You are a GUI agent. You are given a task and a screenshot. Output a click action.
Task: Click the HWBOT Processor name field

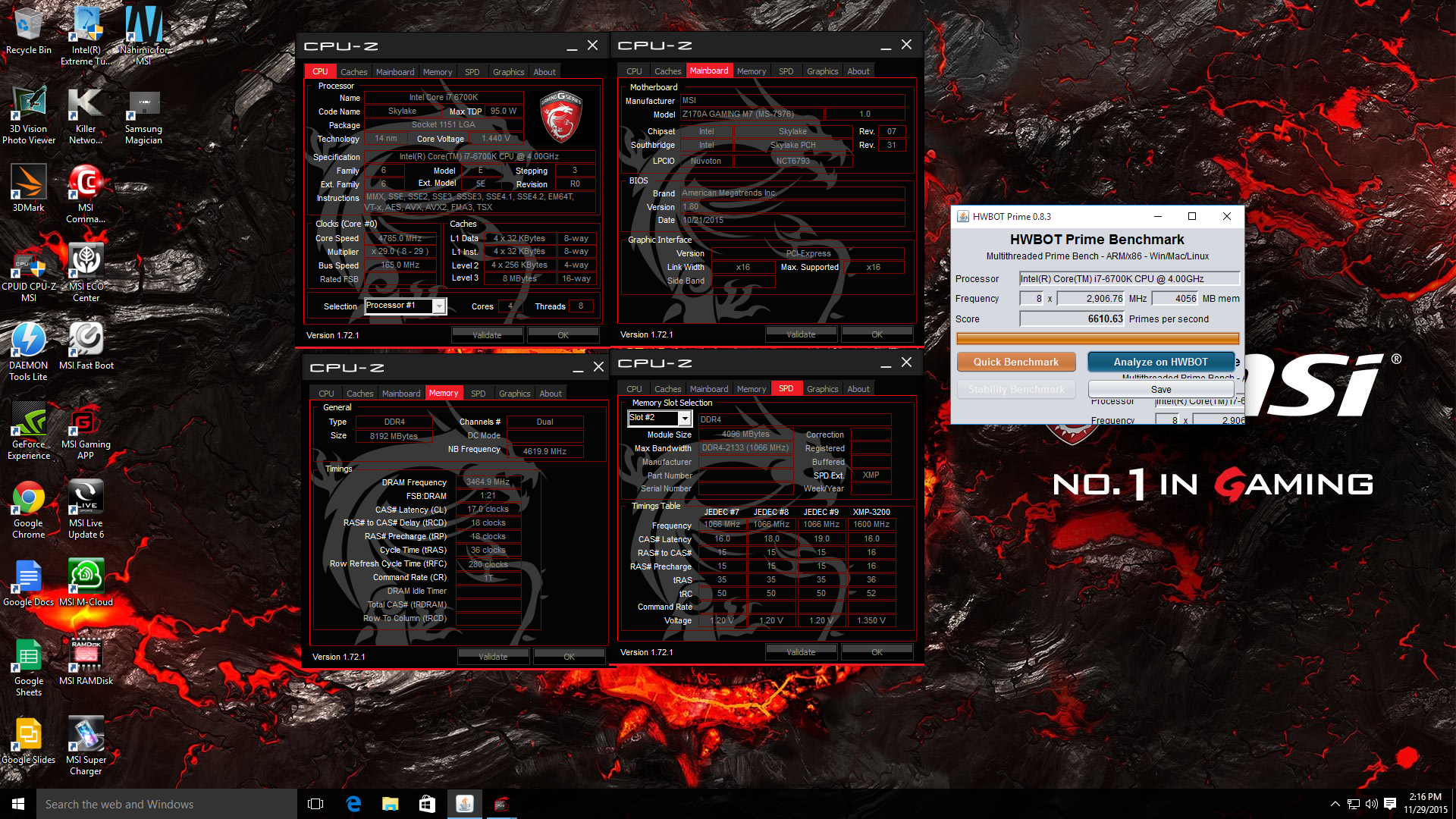(1129, 279)
